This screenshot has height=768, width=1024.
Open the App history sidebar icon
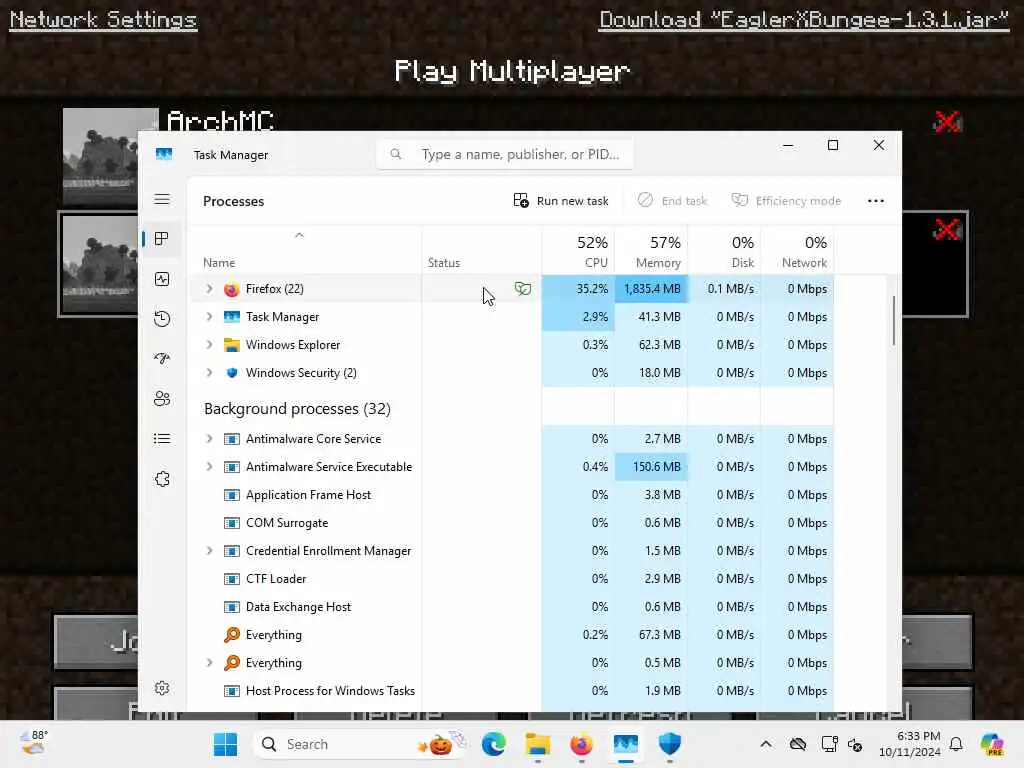162,319
